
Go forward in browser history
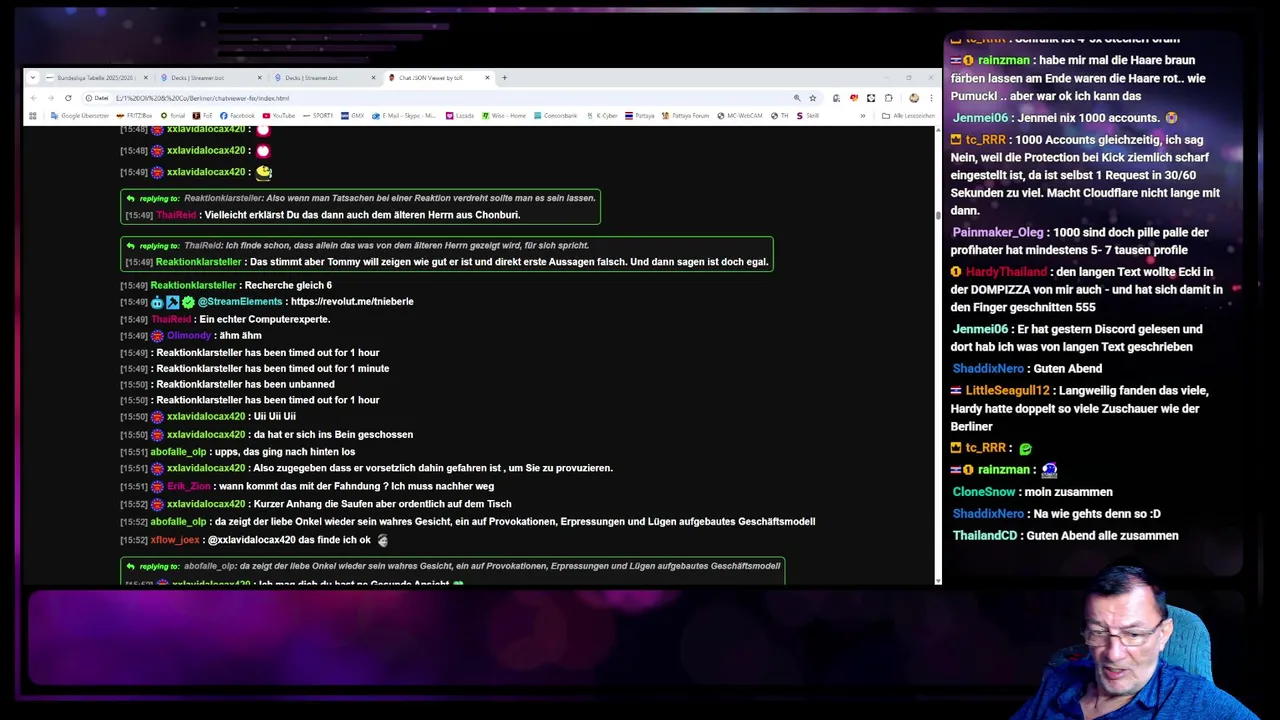coord(50,98)
